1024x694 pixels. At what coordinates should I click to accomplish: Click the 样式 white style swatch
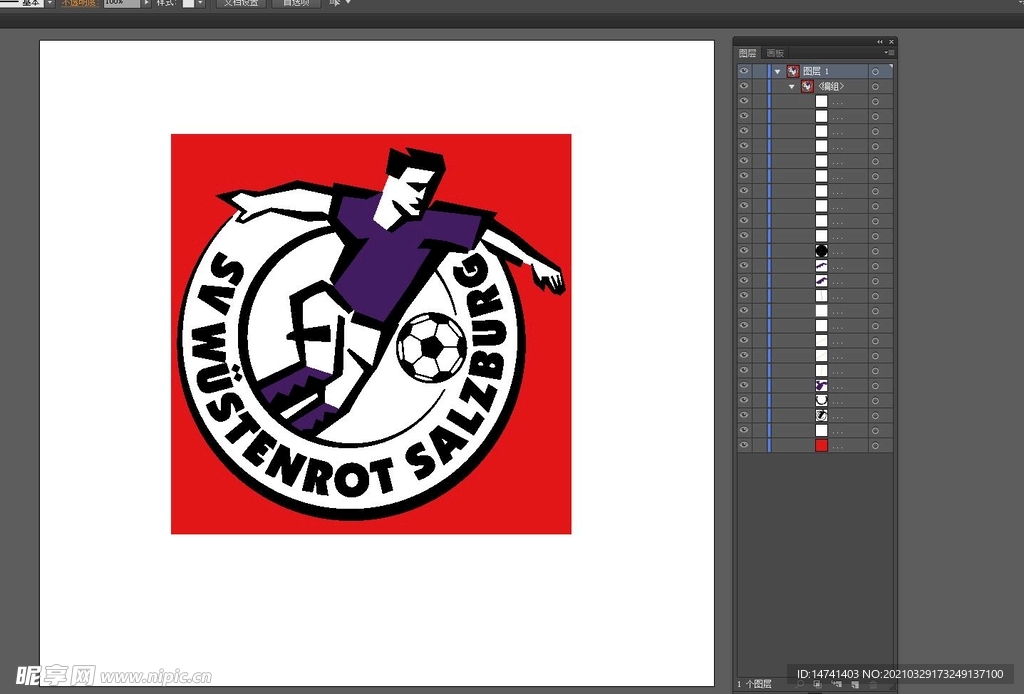[188, 3]
